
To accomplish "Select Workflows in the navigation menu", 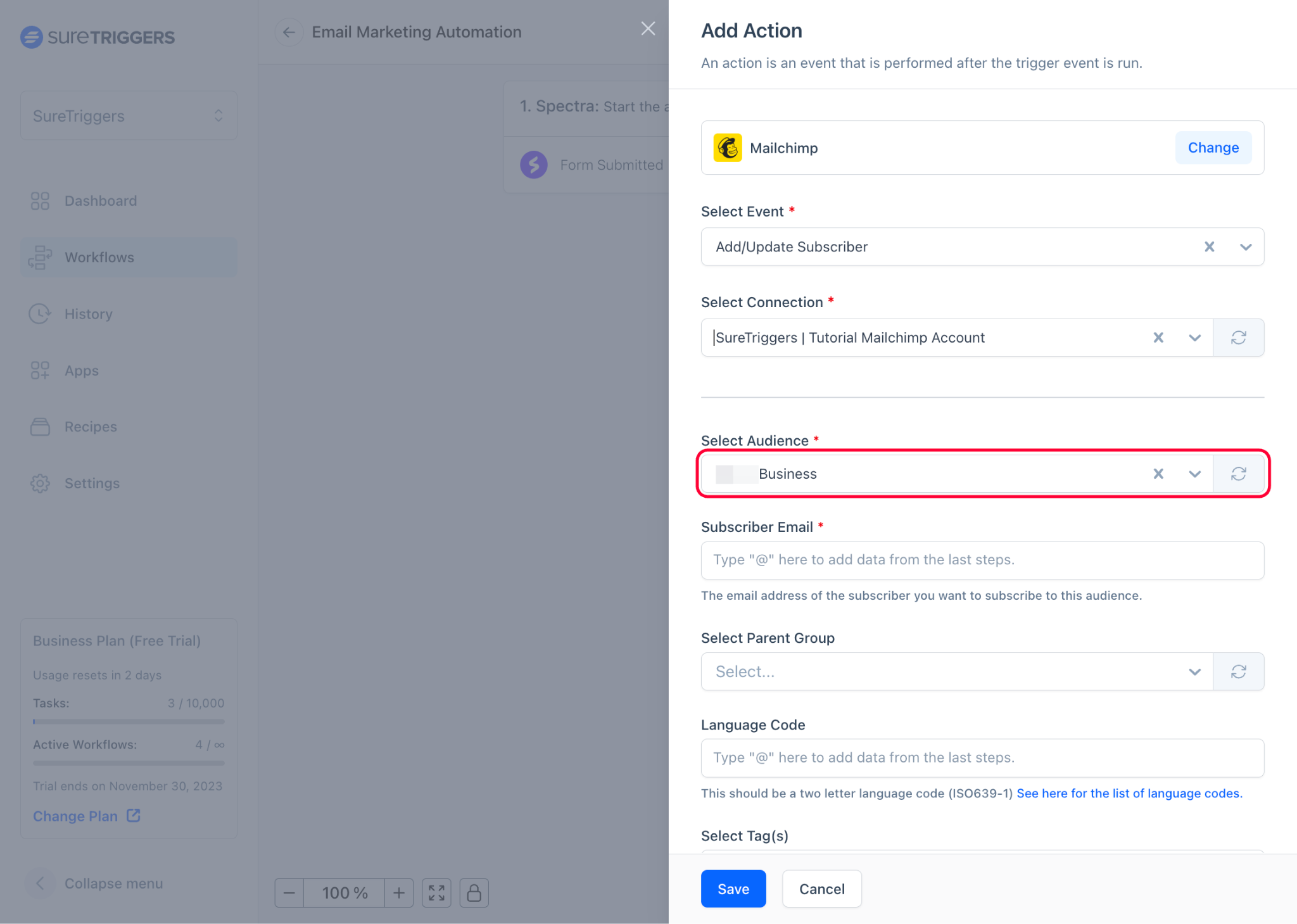I will 99,257.
